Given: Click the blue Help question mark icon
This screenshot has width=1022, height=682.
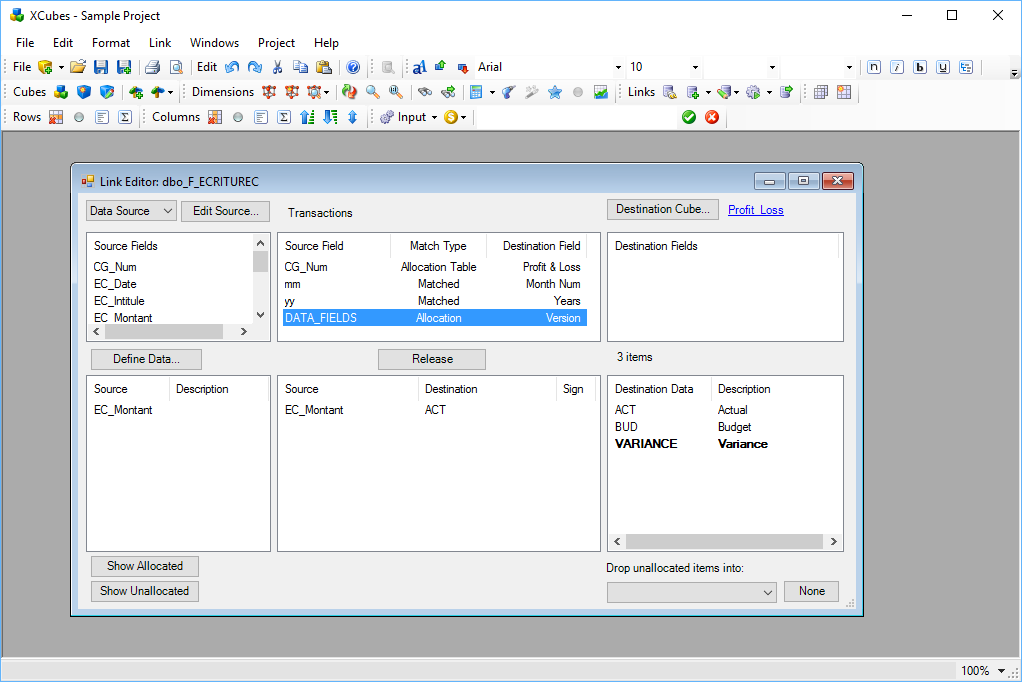Looking at the screenshot, I should (x=353, y=67).
